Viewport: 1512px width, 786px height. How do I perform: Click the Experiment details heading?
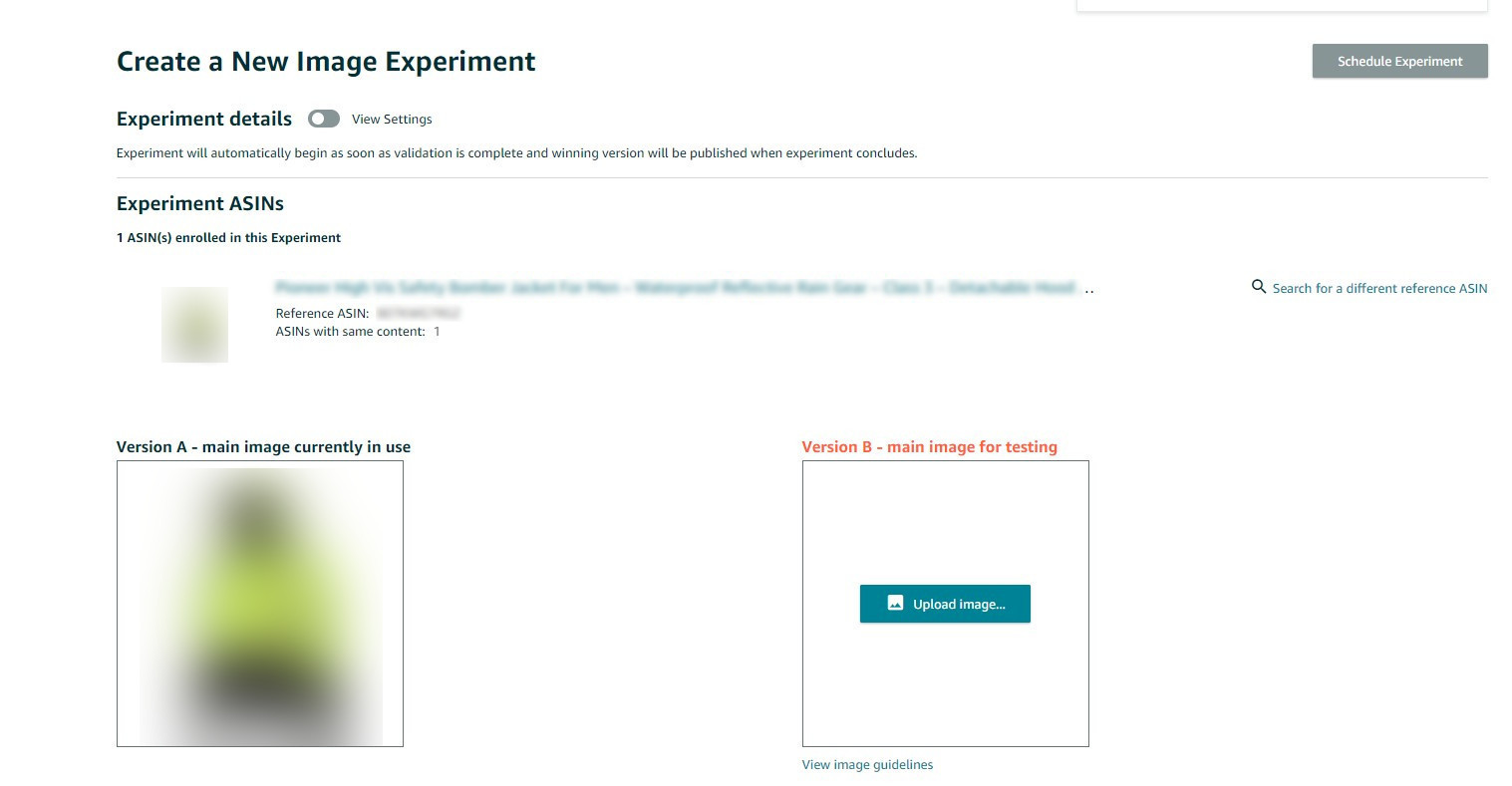pyautogui.click(x=204, y=120)
